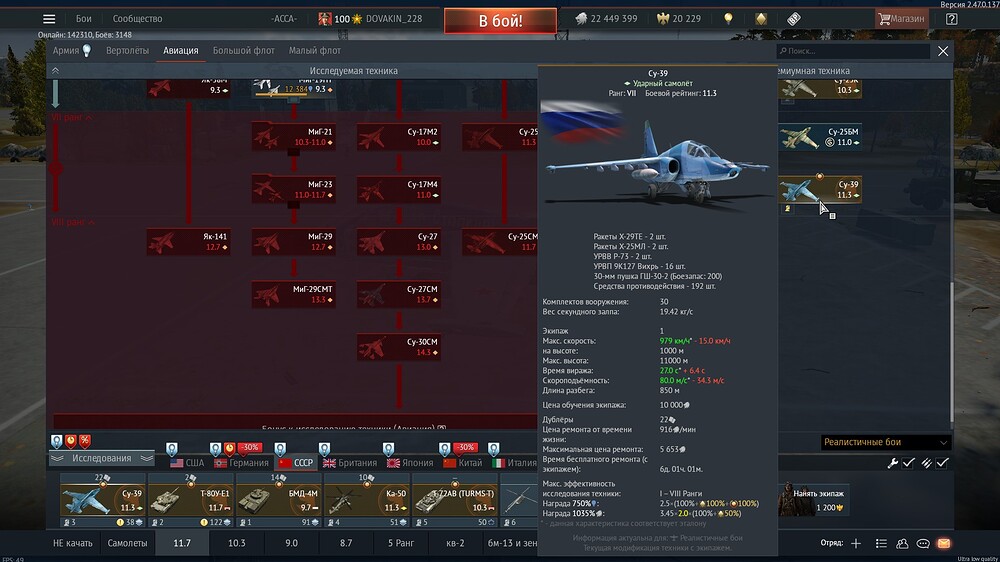Toggle the auto-repair checkbox

click(x=909, y=463)
